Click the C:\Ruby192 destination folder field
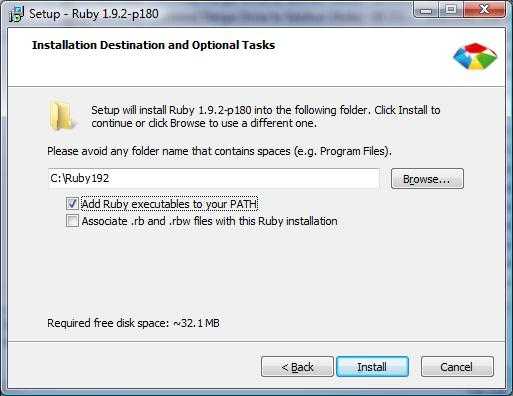513x396 pixels. pyautogui.click(x=214, y=178)
